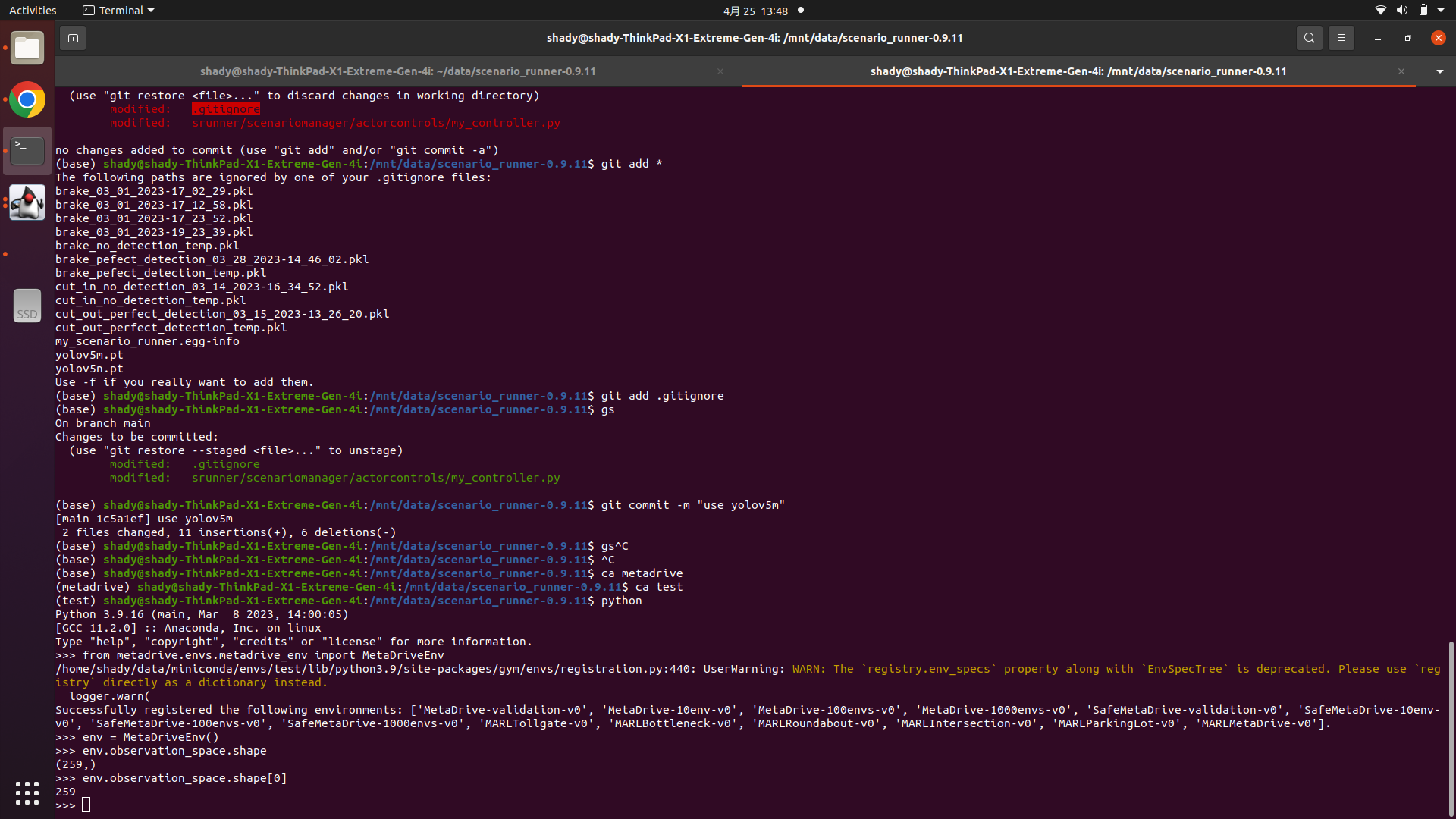Viewport: 1456px width, 819px height.
Task: Open the Files application from the dock
Action: [x=27, y=47]
